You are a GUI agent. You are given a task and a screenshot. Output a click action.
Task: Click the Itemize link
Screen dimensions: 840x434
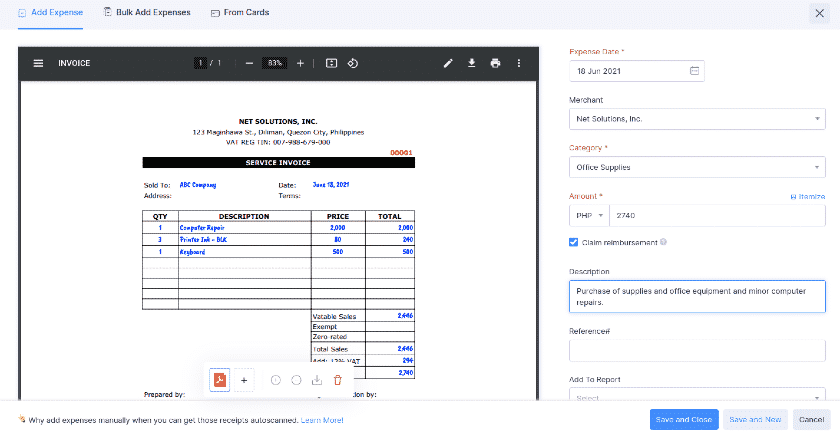pos(808,197)
